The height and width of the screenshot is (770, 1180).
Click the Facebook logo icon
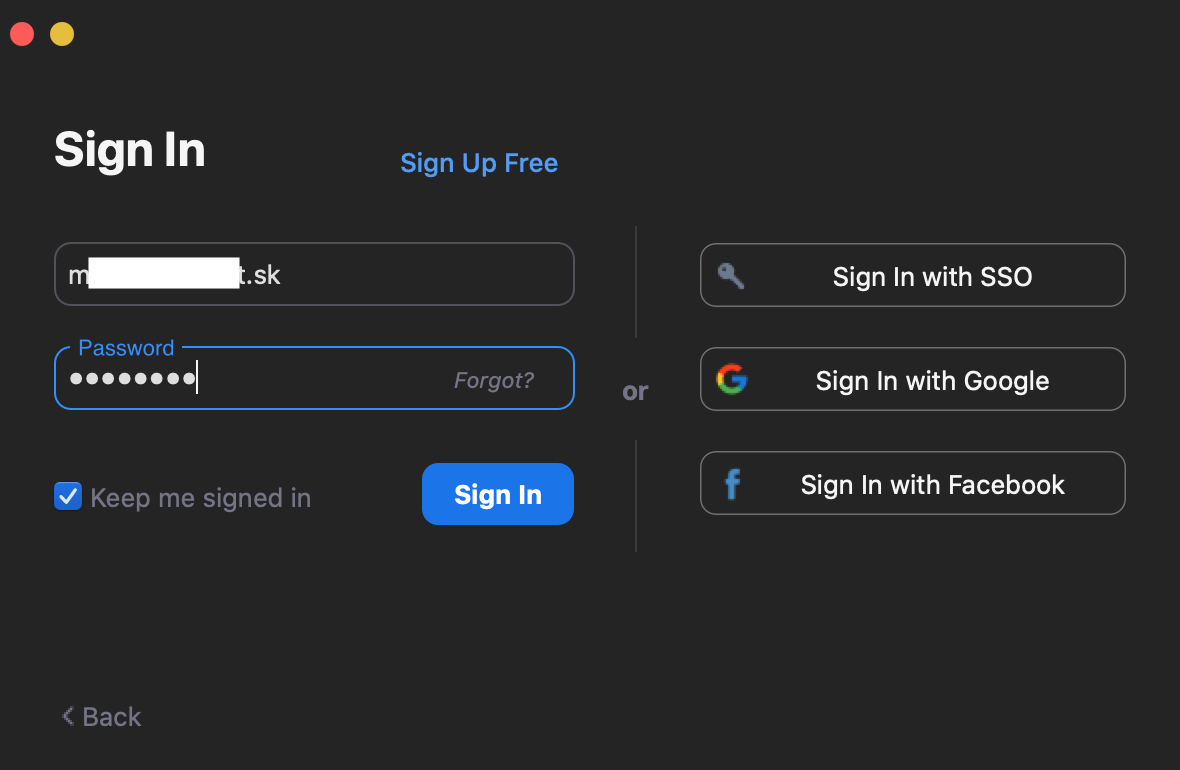(x=732, y=484)
